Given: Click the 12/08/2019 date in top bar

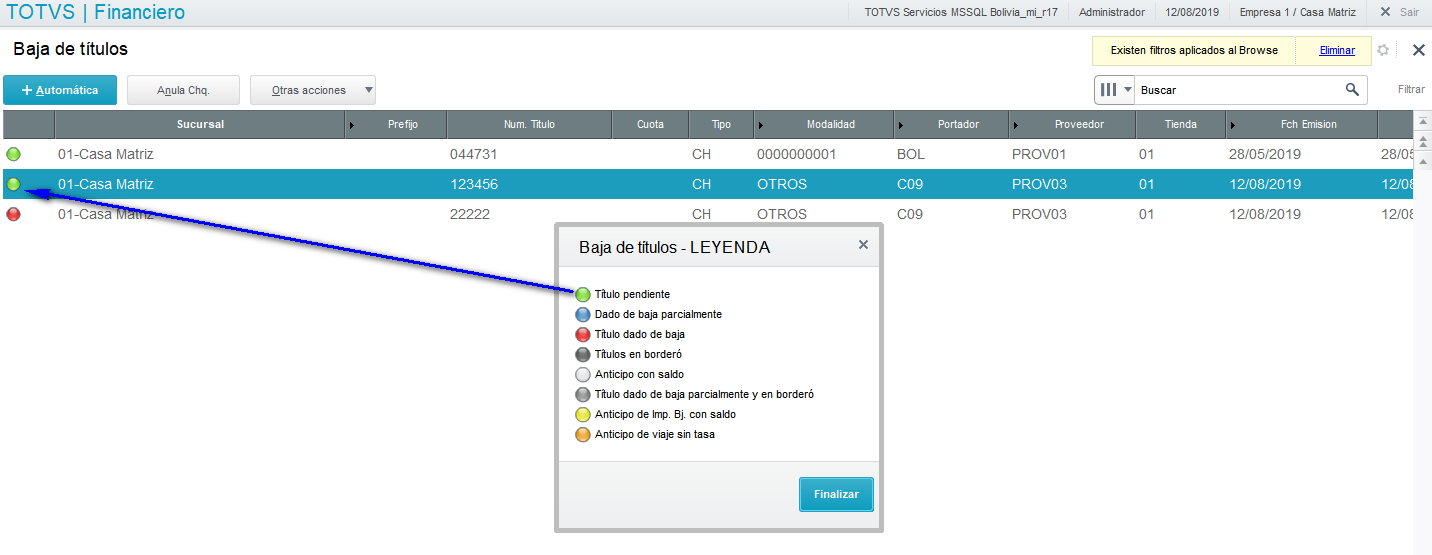Looking at the screenshot, I should [1192, 12].
